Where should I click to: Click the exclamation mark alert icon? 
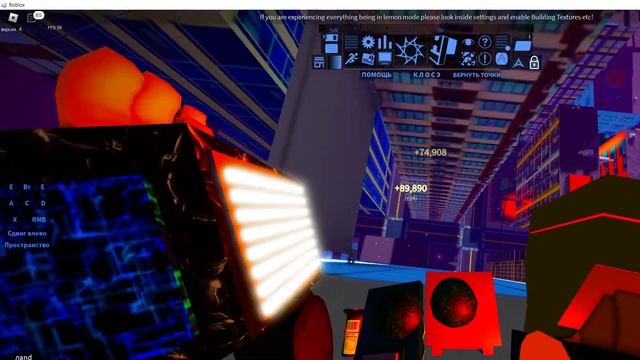[x=484, y=59]
